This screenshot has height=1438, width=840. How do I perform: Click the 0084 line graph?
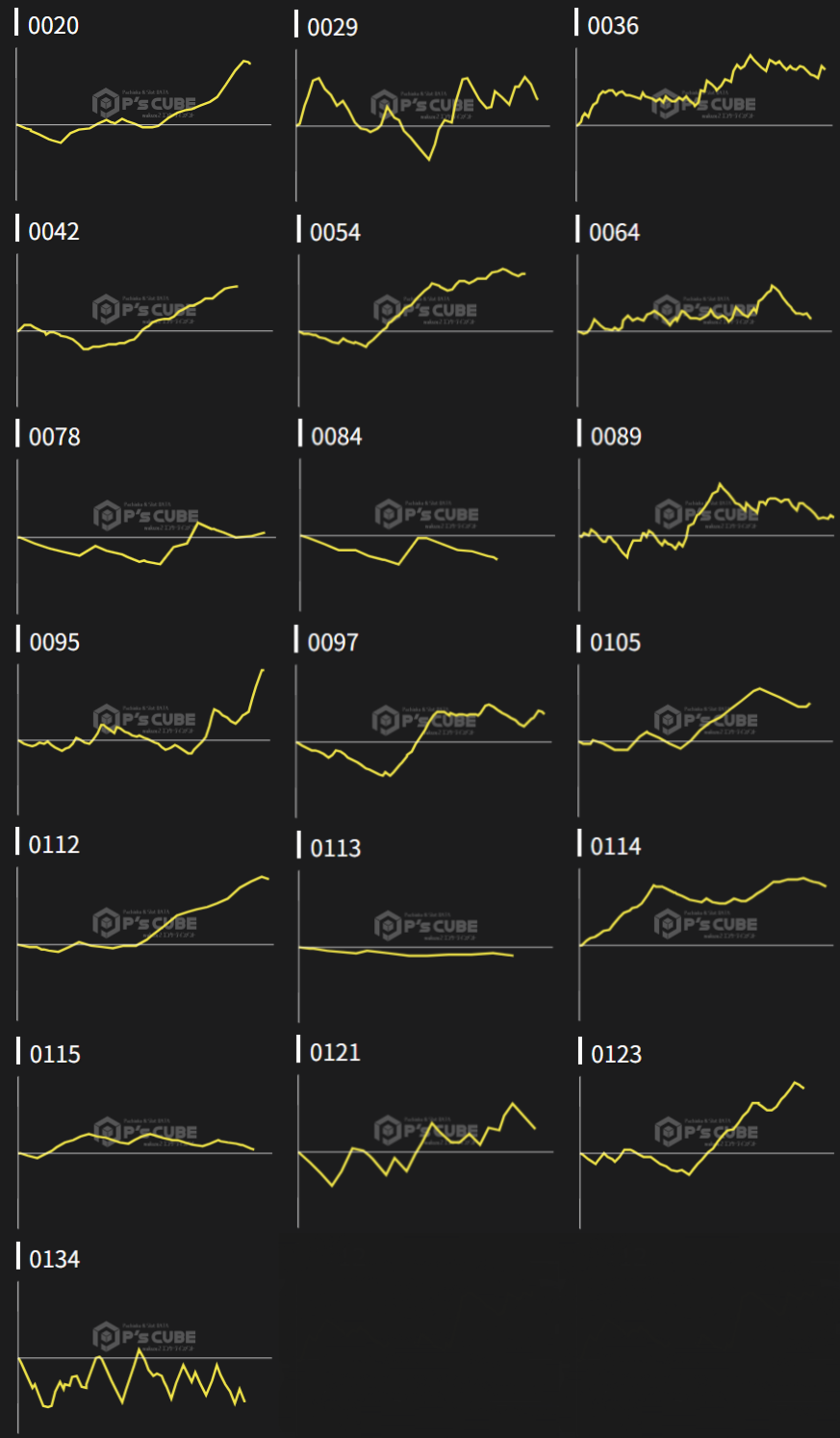click(x=424, y=534)
